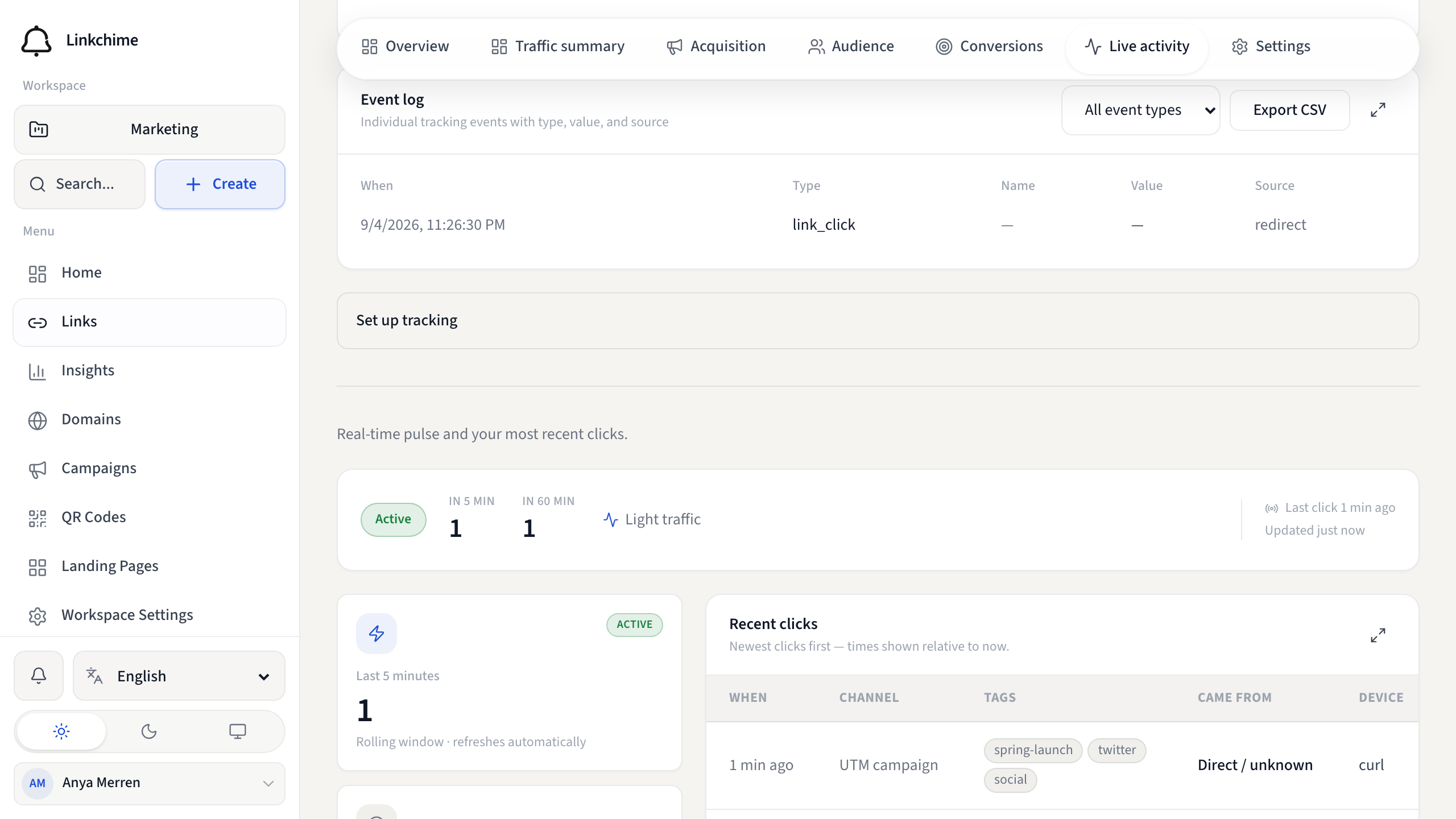Click the social tag

coord(1010,780)
